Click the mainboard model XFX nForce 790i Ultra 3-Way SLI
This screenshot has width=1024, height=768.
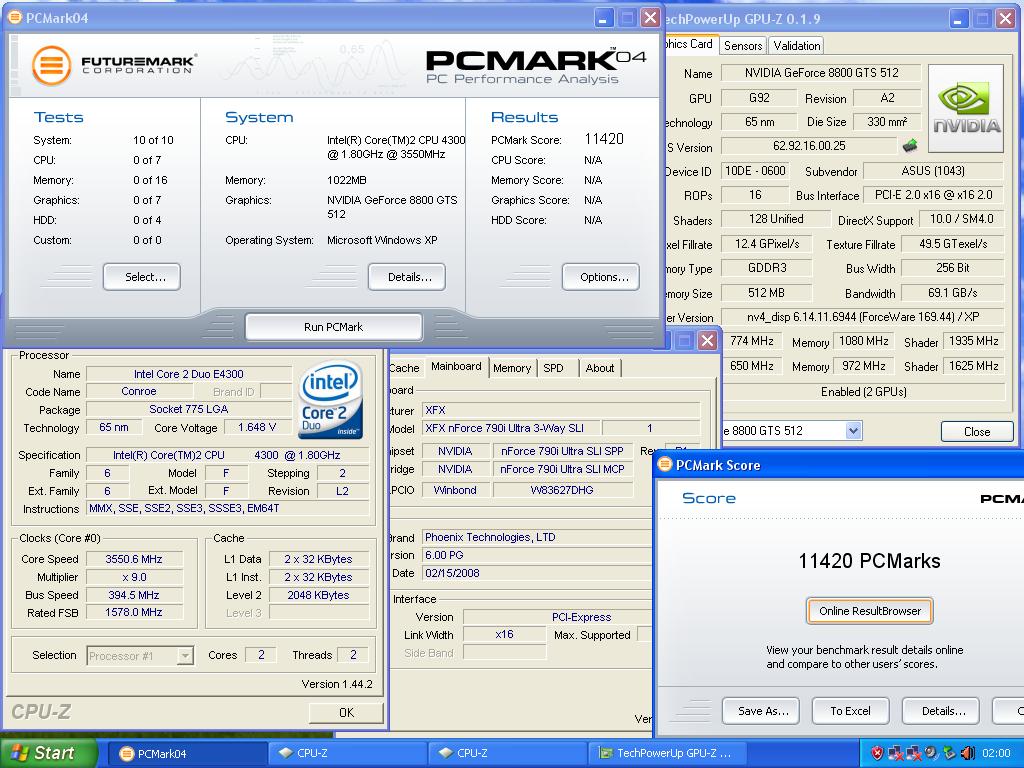[511, 428]
